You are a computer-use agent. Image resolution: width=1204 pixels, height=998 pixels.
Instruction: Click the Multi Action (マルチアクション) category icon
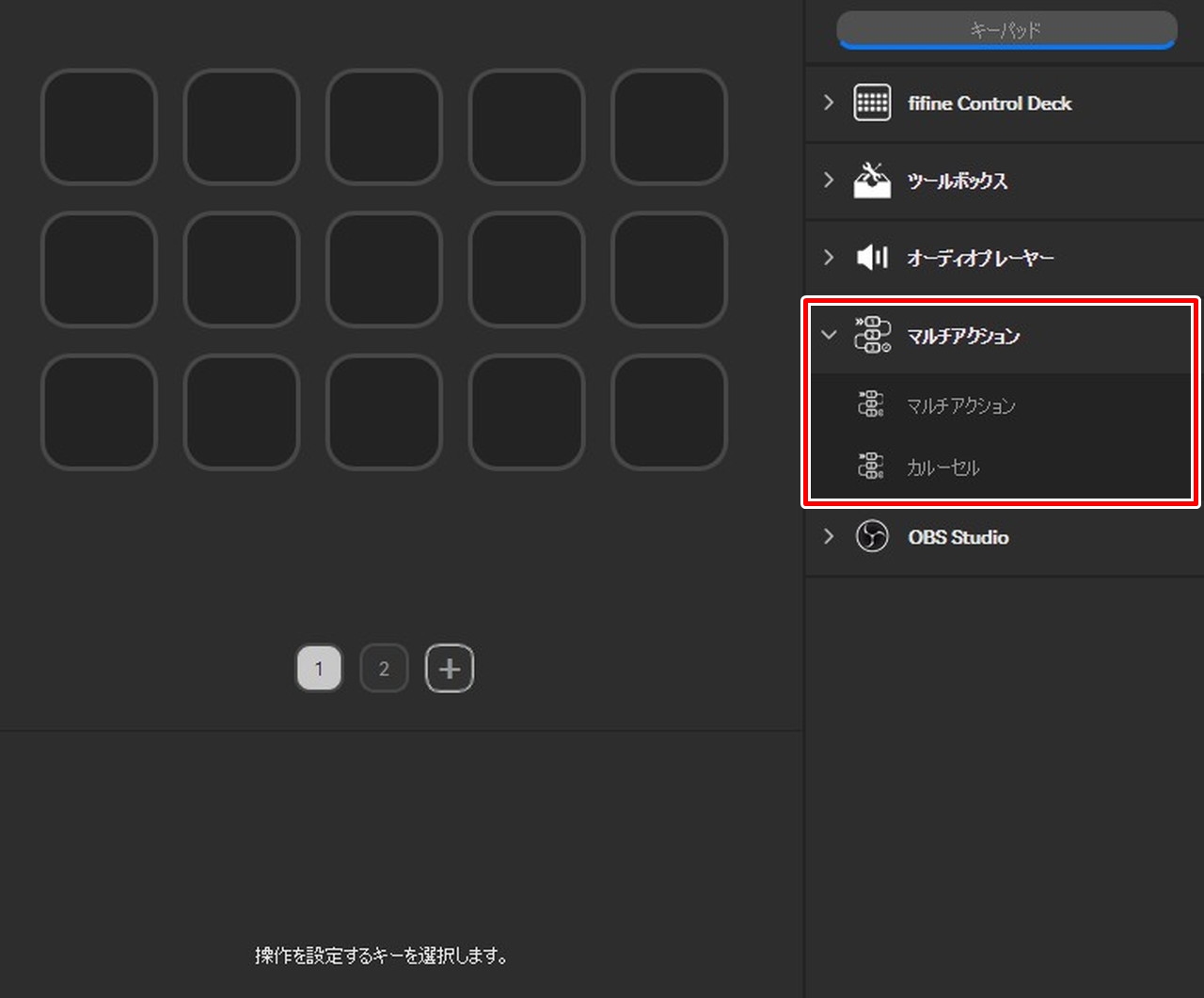tap(872, 335)
